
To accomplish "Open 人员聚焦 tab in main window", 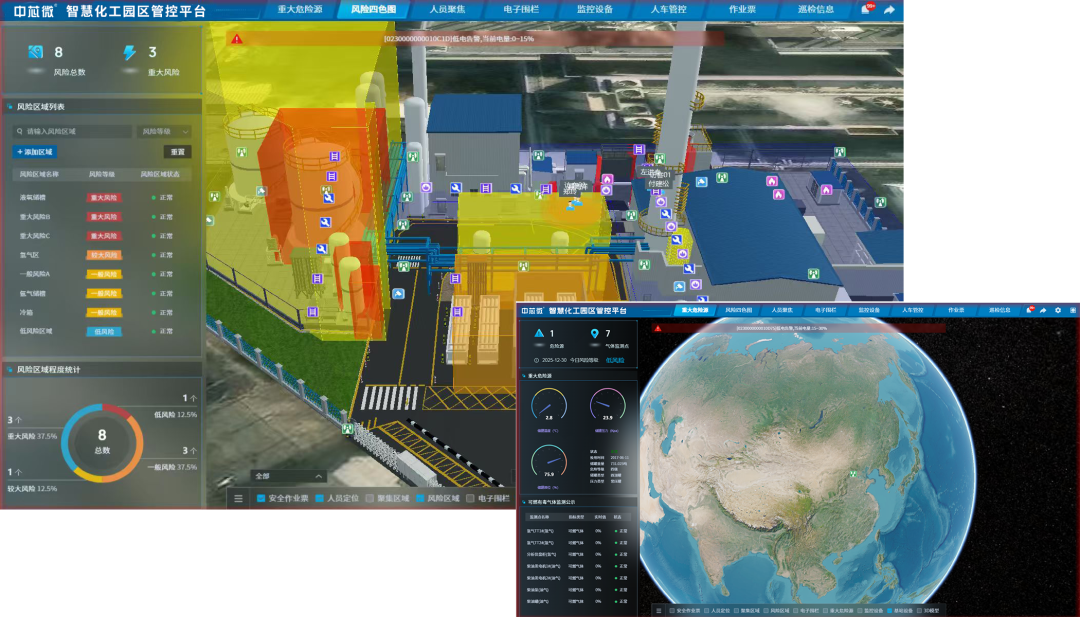I will pyautogui.click(x=447, y=10).
